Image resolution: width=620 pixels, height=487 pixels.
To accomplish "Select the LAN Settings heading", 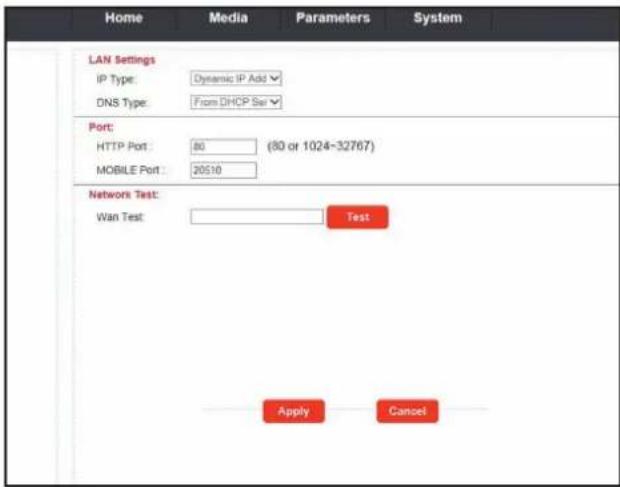I will [x=122, y=60].
